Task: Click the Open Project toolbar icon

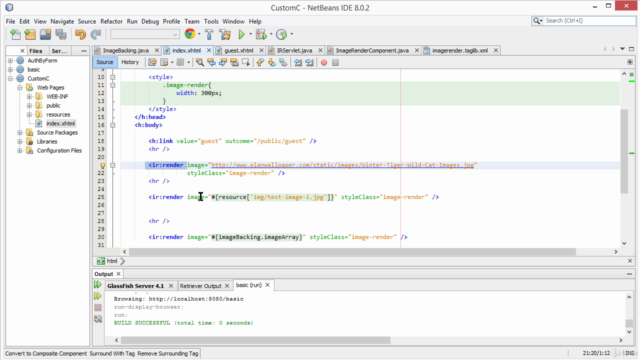Action: 45,35
